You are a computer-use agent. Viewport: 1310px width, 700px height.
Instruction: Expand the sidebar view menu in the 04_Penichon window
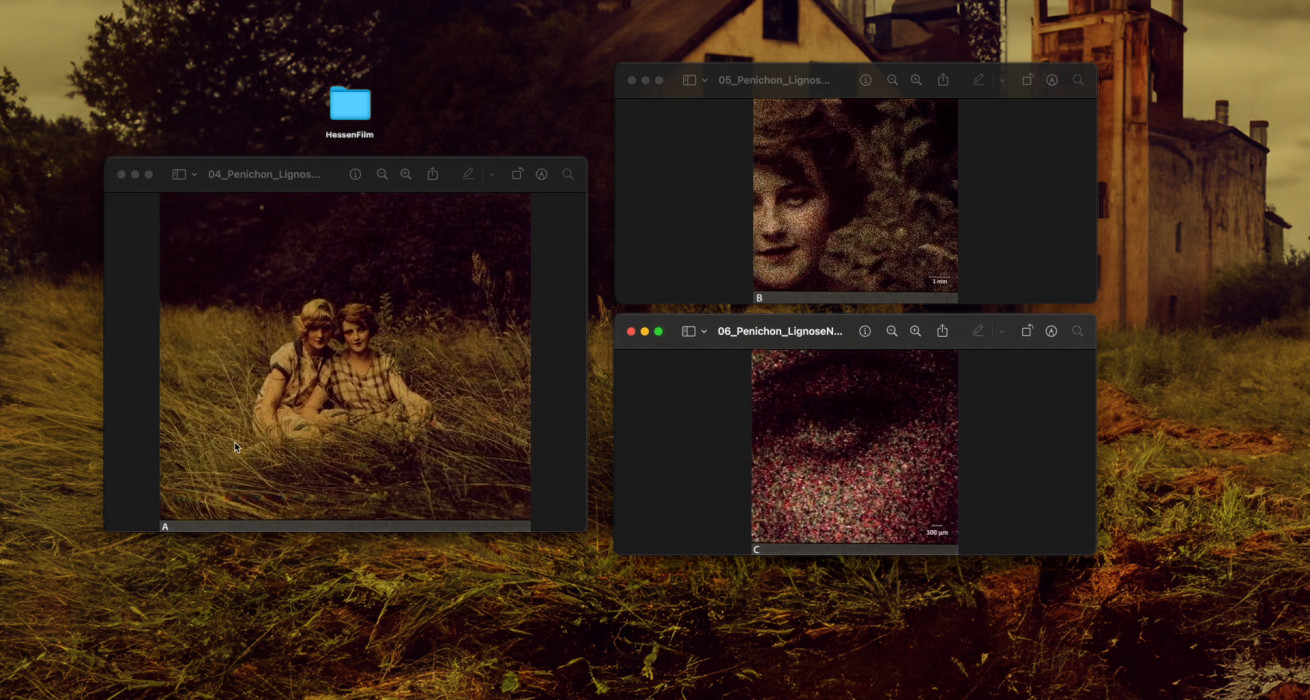(x=194, y=174)
